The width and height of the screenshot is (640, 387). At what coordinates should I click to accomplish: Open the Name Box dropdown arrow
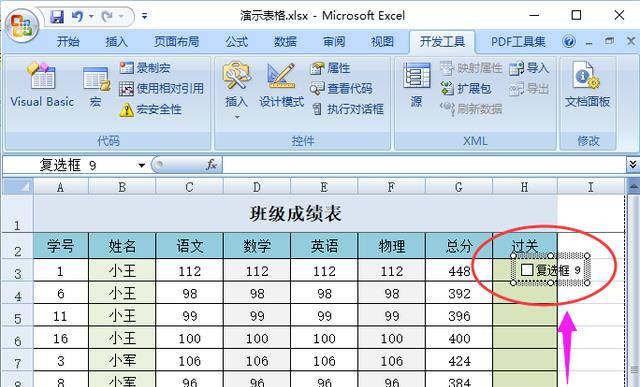141,165
